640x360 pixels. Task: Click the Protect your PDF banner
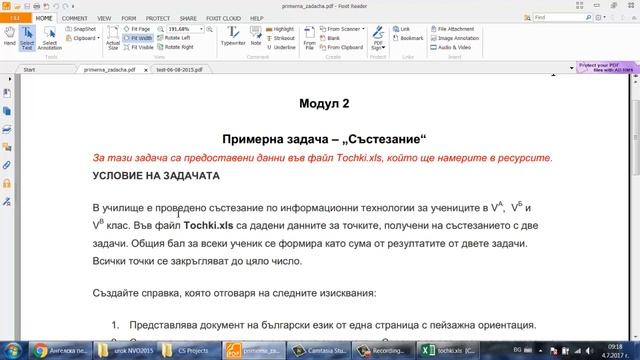point(608,67)
